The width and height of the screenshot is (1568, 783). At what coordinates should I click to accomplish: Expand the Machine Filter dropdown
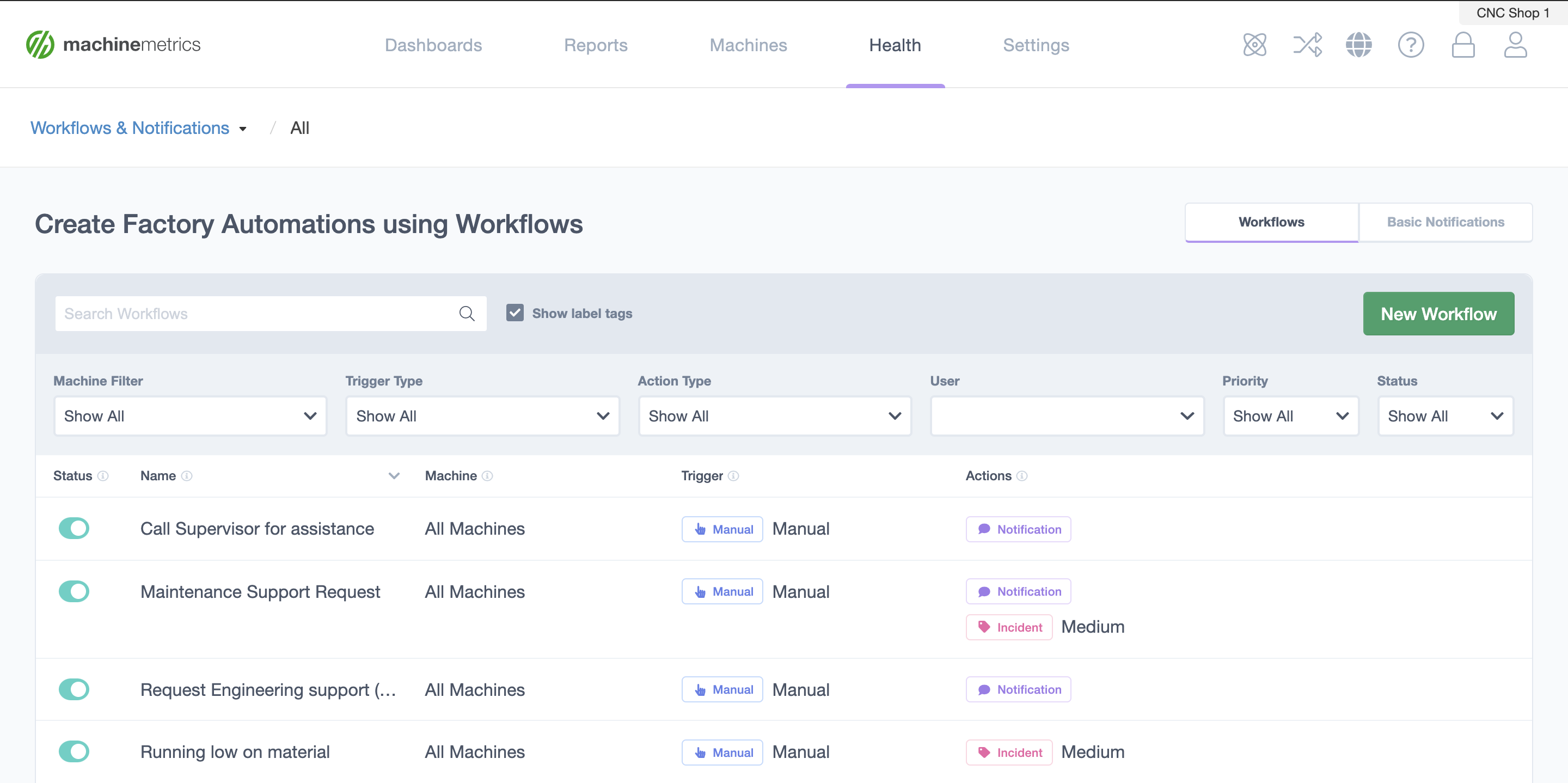tap(190, 415)
